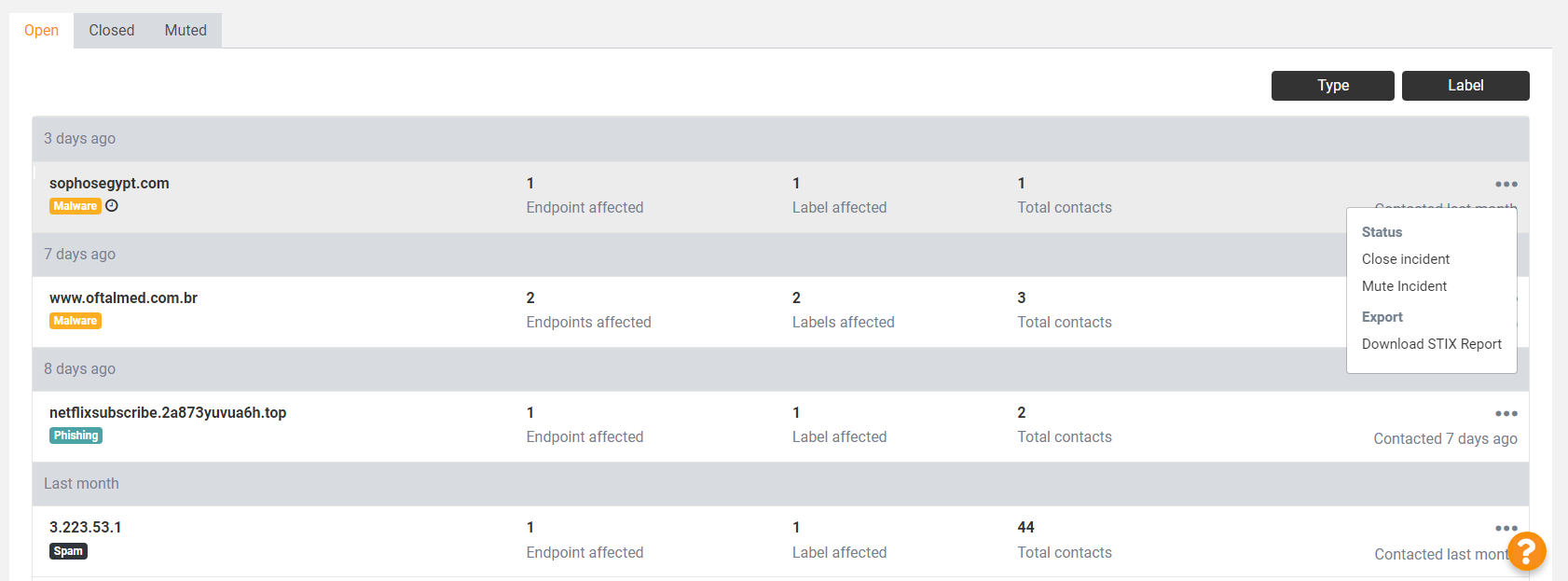Open the www.oftalmed.com.br incident
Image resolution: width=1568 pixels, height=581 pixels.
coord(123,298)
